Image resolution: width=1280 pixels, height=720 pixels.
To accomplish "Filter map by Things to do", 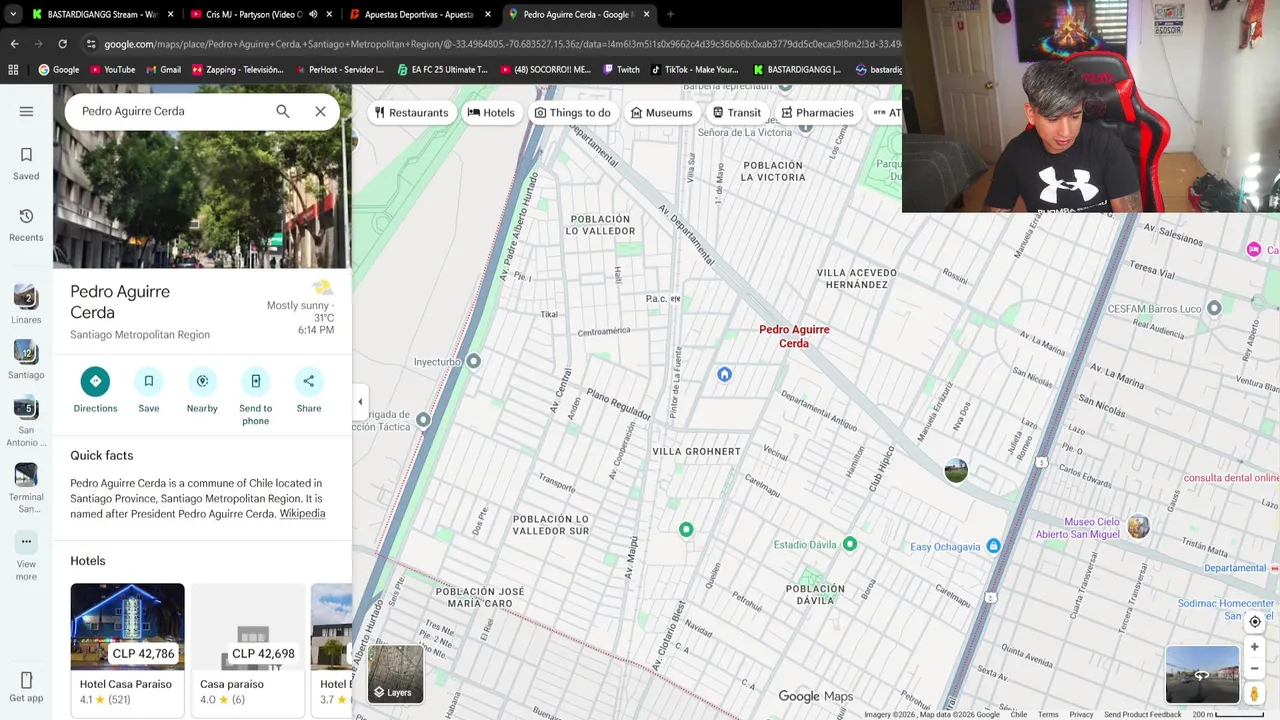I will [573, 112].
